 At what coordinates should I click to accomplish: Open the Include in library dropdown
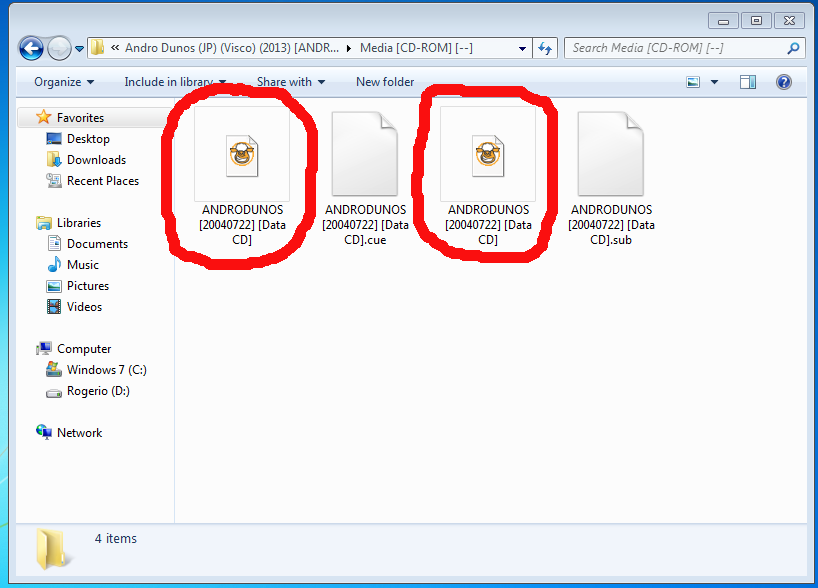click(x=175, y=82)
